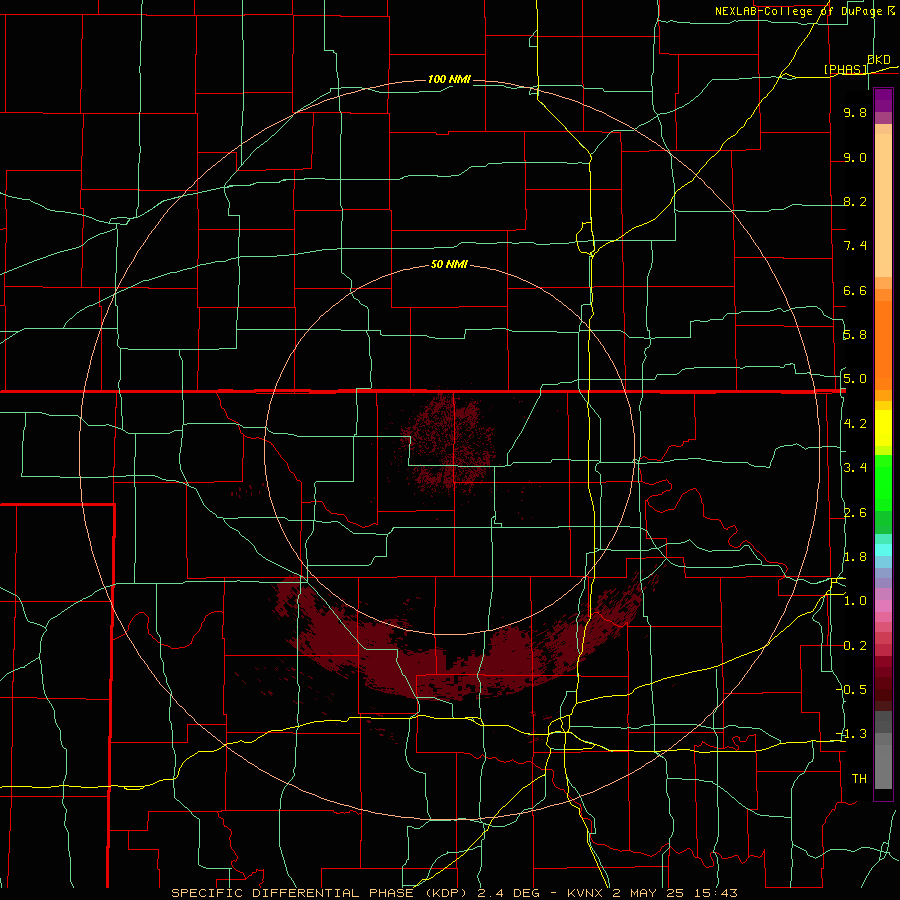Click the KVNX radar site identifier

point(584,893)
